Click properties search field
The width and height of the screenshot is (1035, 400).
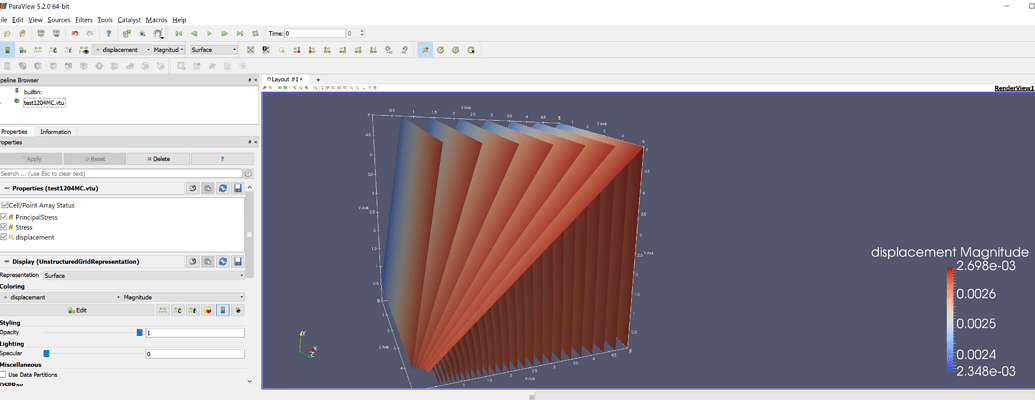click(x=121, y=174)
